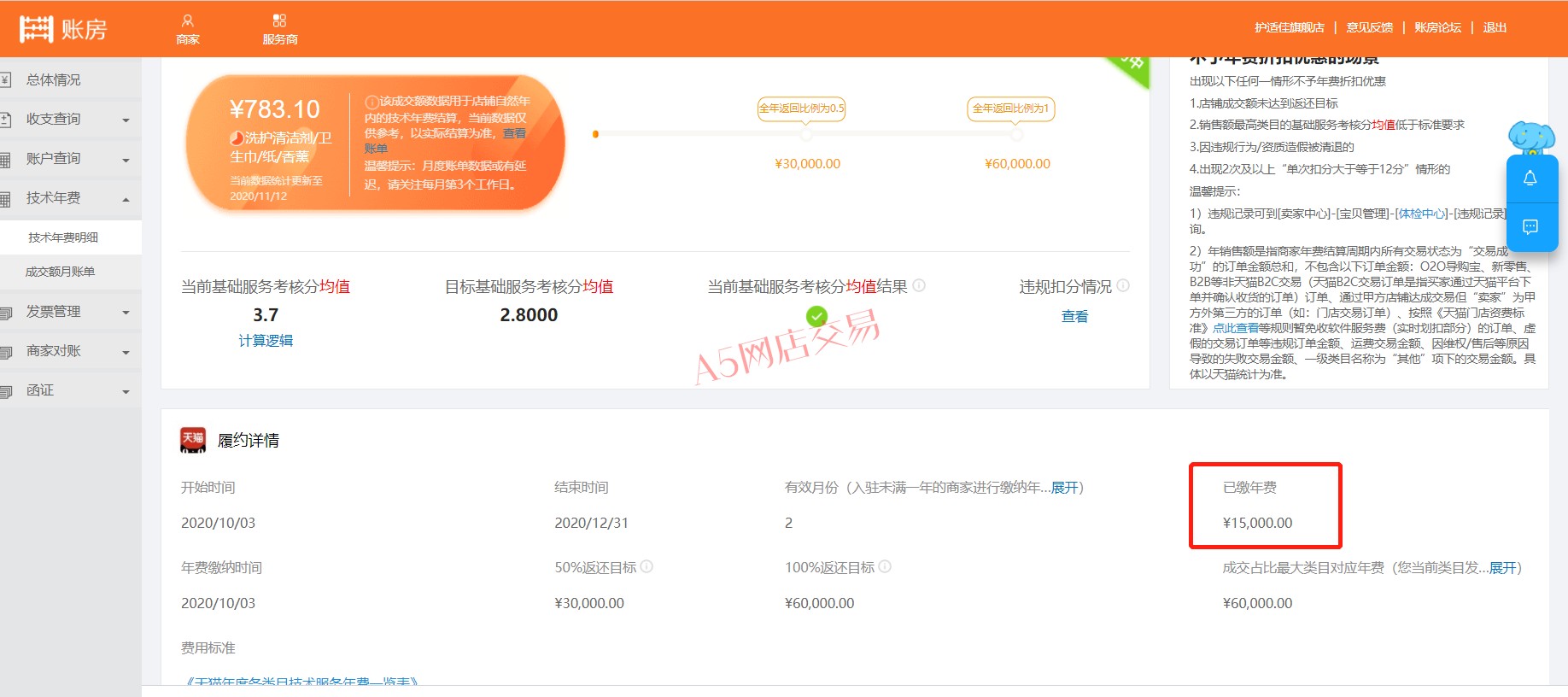Click the 全年返回比例为0.5 label bubble

click(802, 108)
